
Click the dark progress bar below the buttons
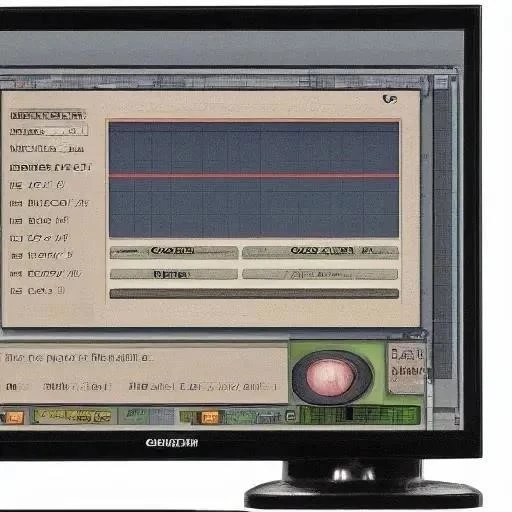tap(254, 294)
